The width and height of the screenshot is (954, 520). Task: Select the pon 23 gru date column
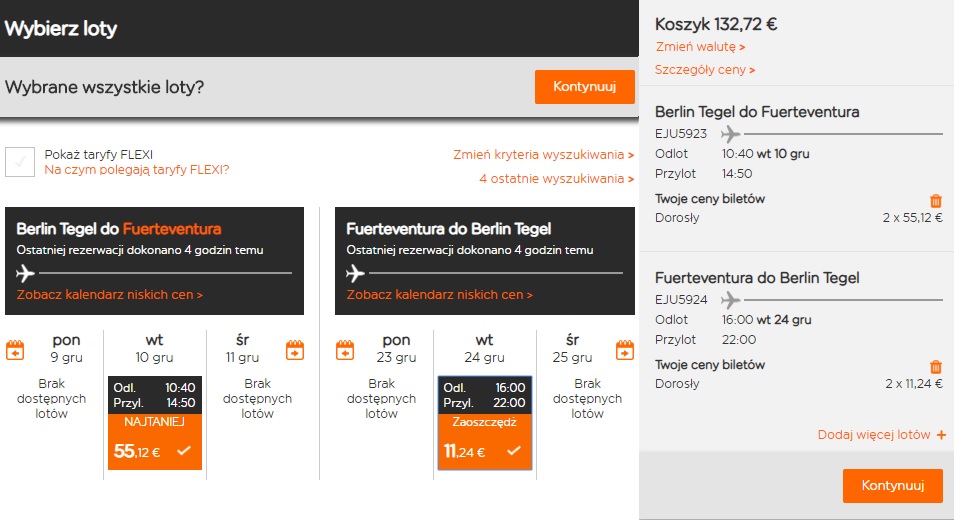pos(396,348)
